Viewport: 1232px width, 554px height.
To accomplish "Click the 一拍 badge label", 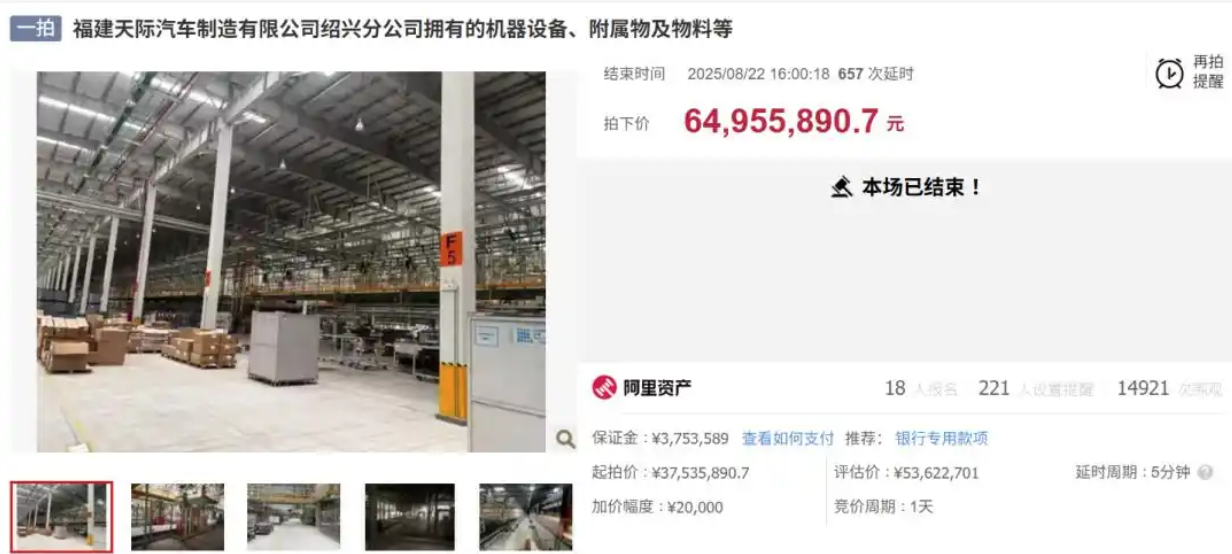I will (37, 28).
